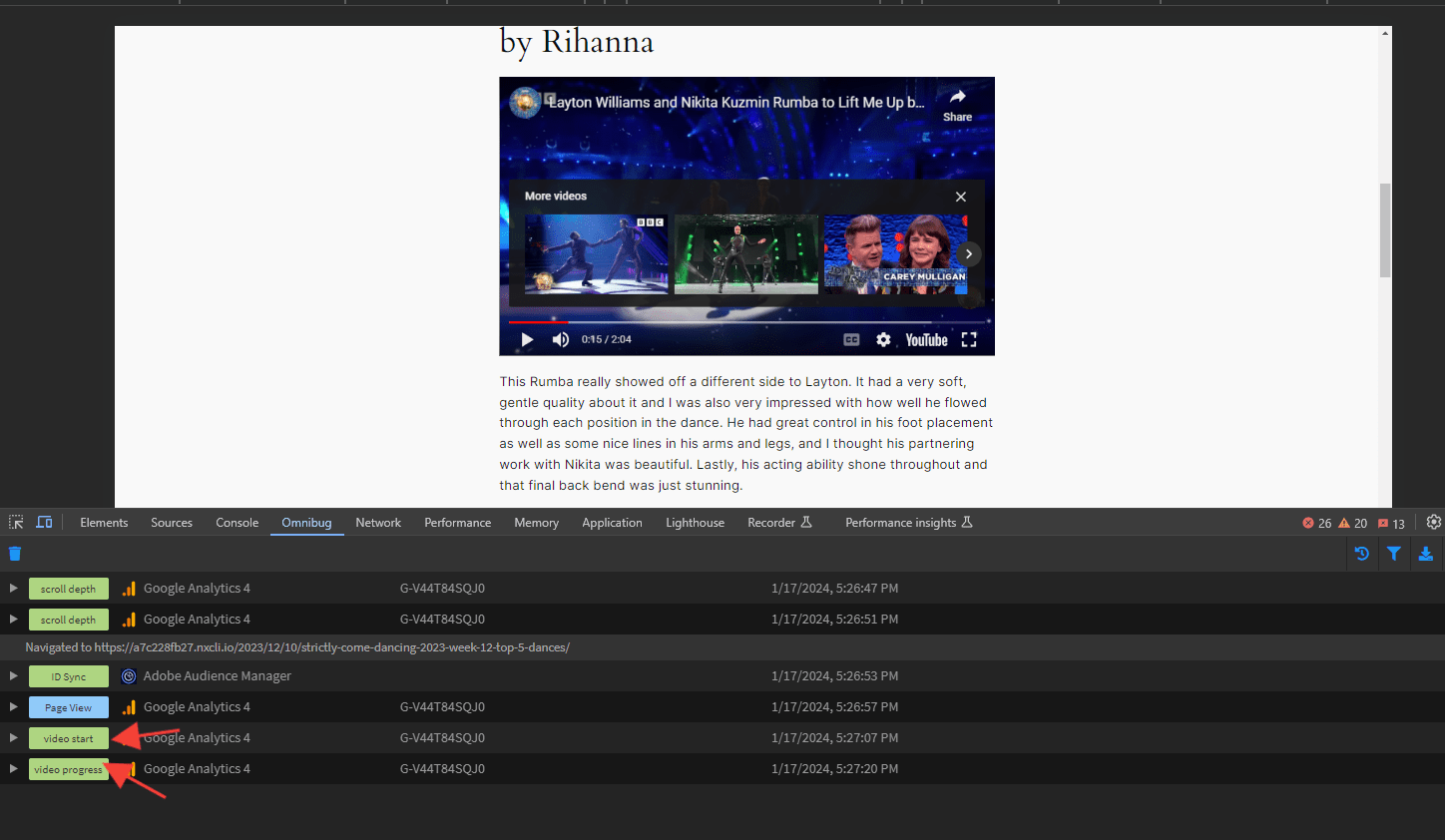Open the Omnibug filter
Screen dimensions: 1445x840
(x=1394, y=554)
